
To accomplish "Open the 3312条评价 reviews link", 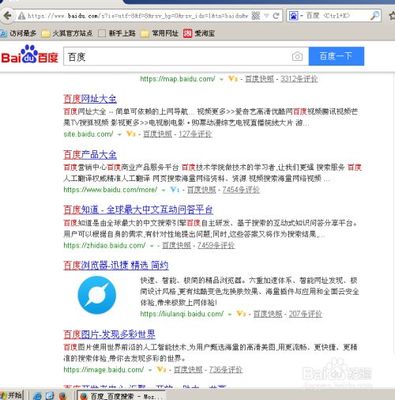I will click(299, 79).
